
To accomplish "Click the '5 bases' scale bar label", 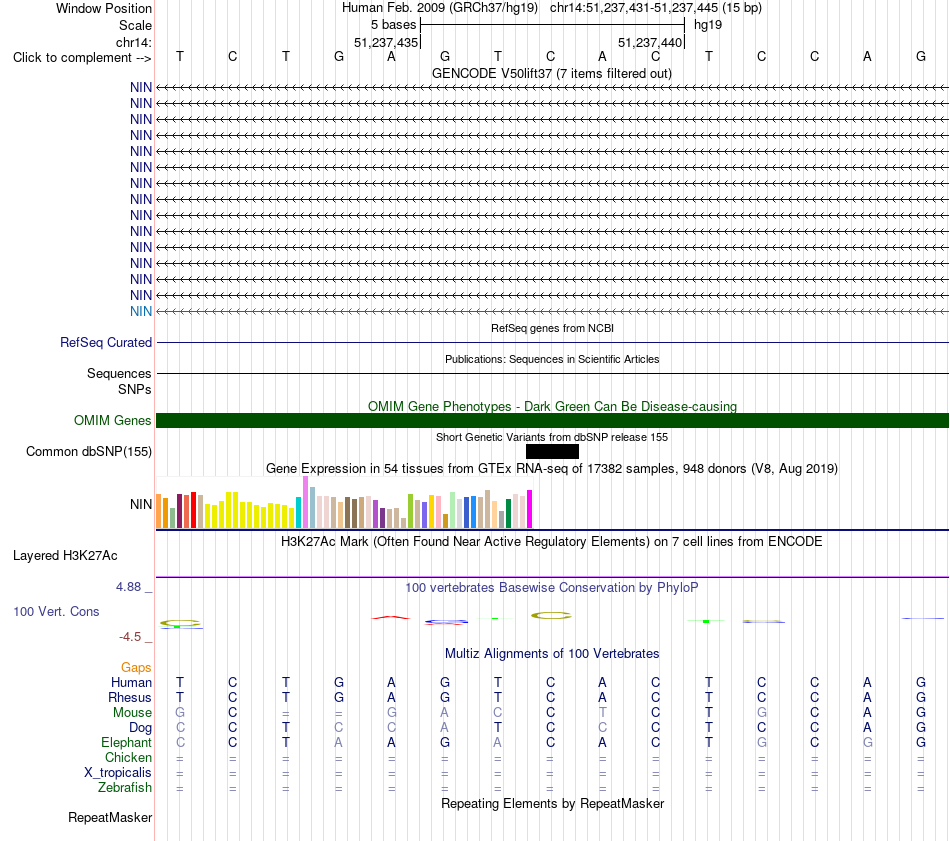I will 393,25.
